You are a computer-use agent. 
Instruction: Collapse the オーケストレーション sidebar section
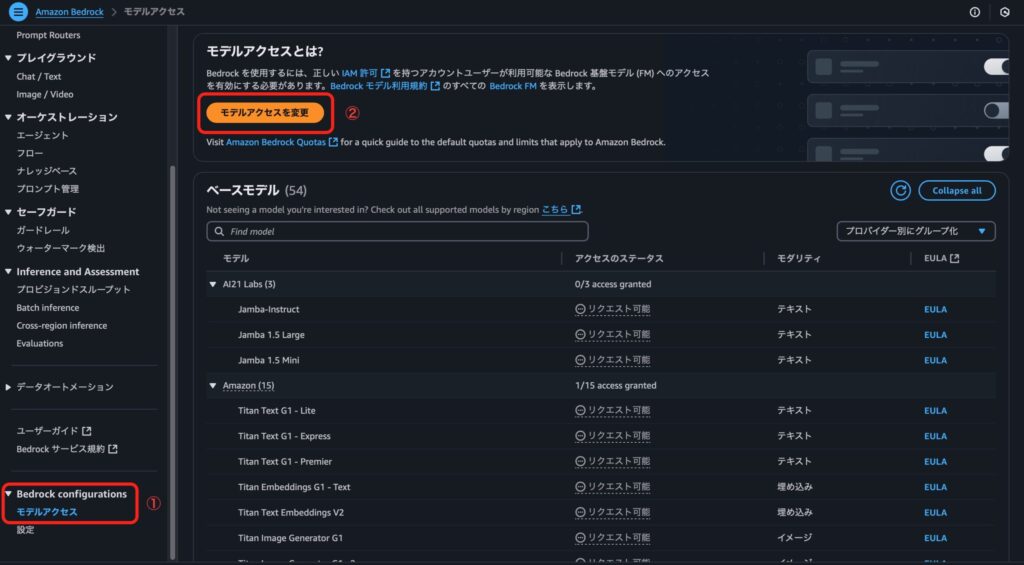[8, 117]
